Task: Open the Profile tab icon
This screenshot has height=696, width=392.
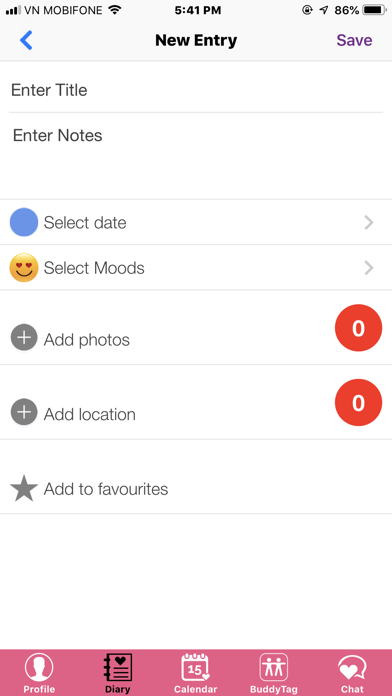Action: tap(39, 667)
